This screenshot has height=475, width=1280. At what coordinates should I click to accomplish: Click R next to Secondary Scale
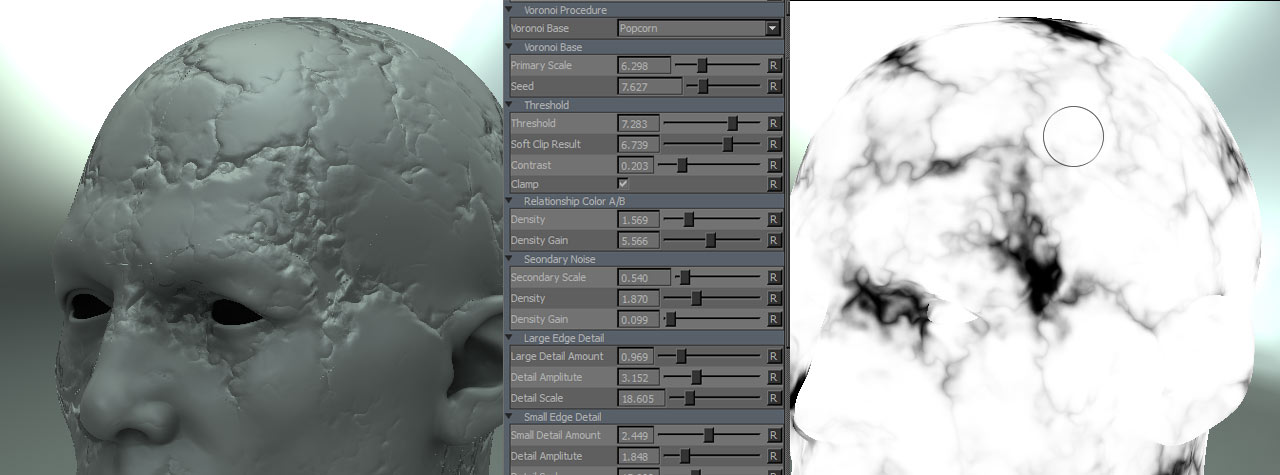[x=773, y=278]
